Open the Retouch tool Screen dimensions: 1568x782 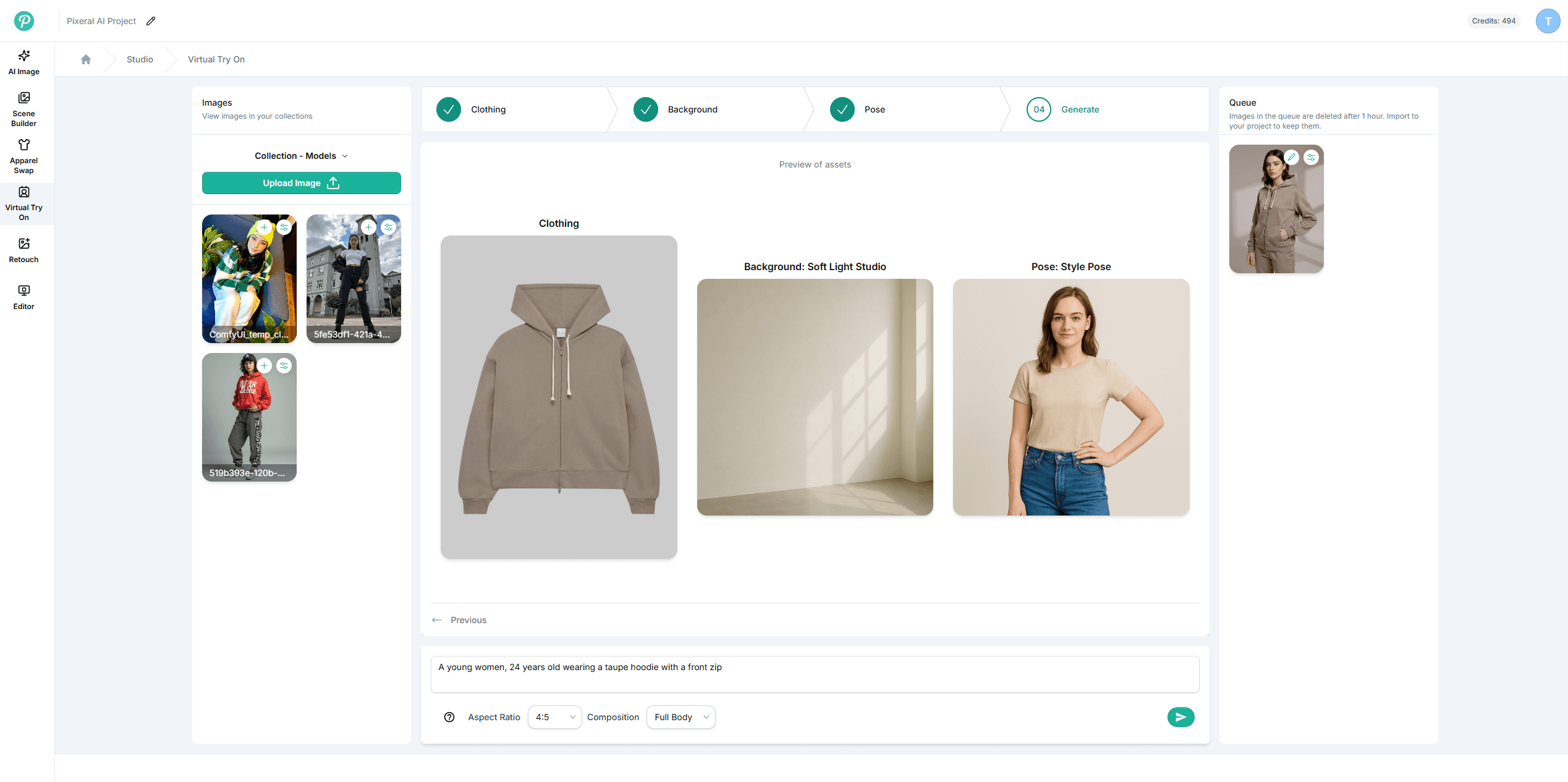coord(23,250)
